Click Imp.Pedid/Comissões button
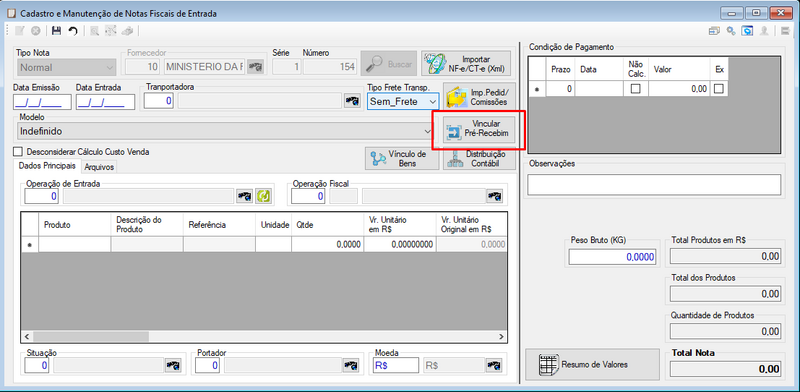800x392 pixels. (x=479, y=97)
